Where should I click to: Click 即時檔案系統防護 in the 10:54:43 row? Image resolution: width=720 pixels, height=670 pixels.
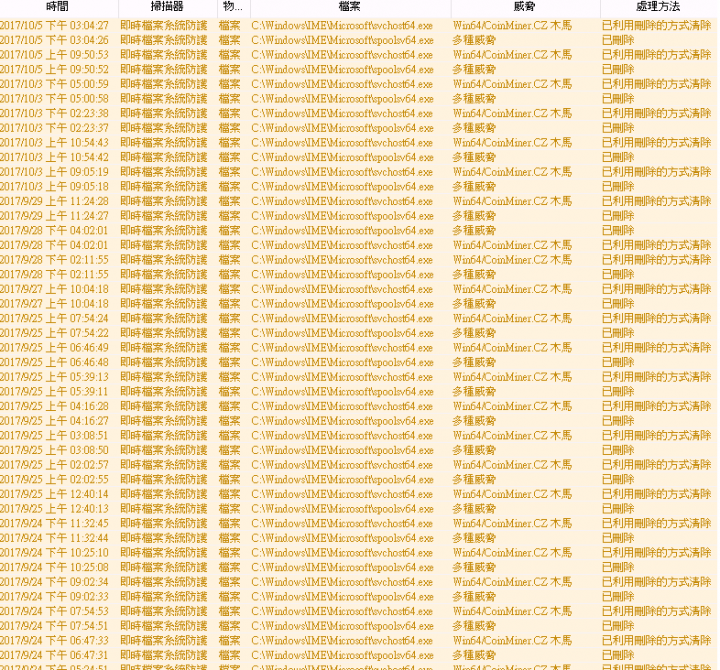[x=163, y=143]
